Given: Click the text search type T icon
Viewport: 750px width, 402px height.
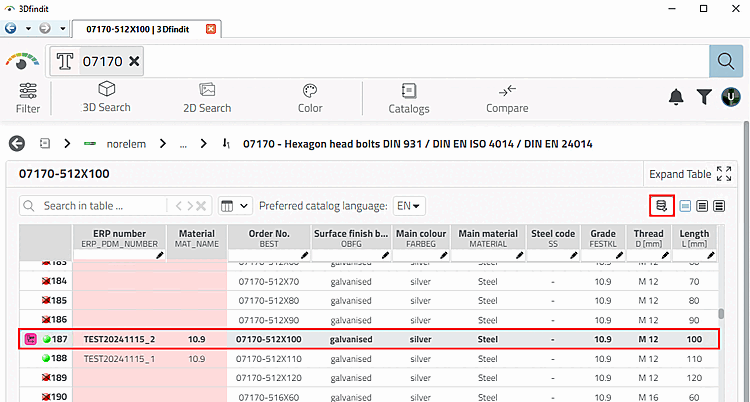Looking at the screenshot, I should pyautogui.click(x=65, y=61).
